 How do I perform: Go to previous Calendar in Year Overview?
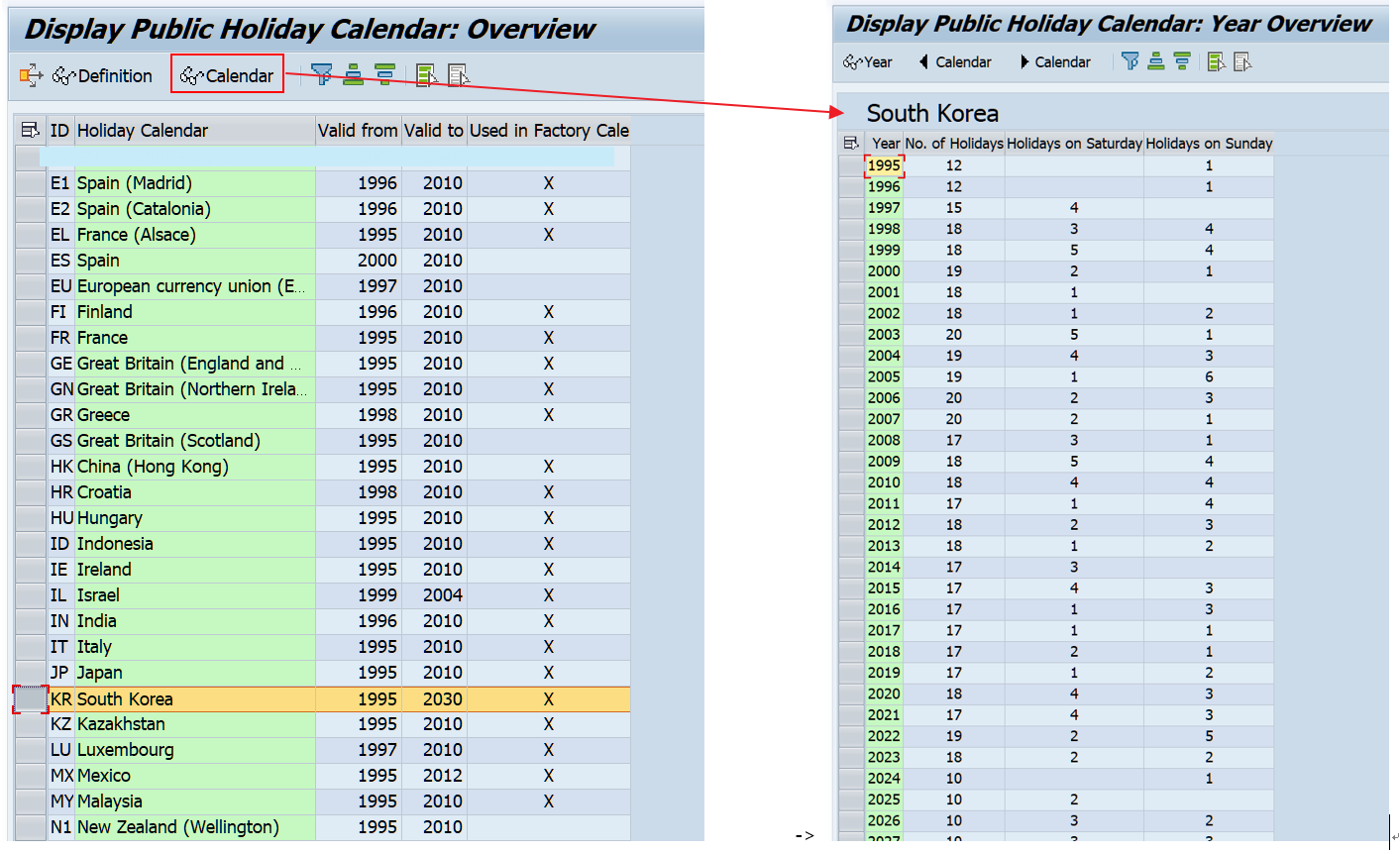coord(955,61)
